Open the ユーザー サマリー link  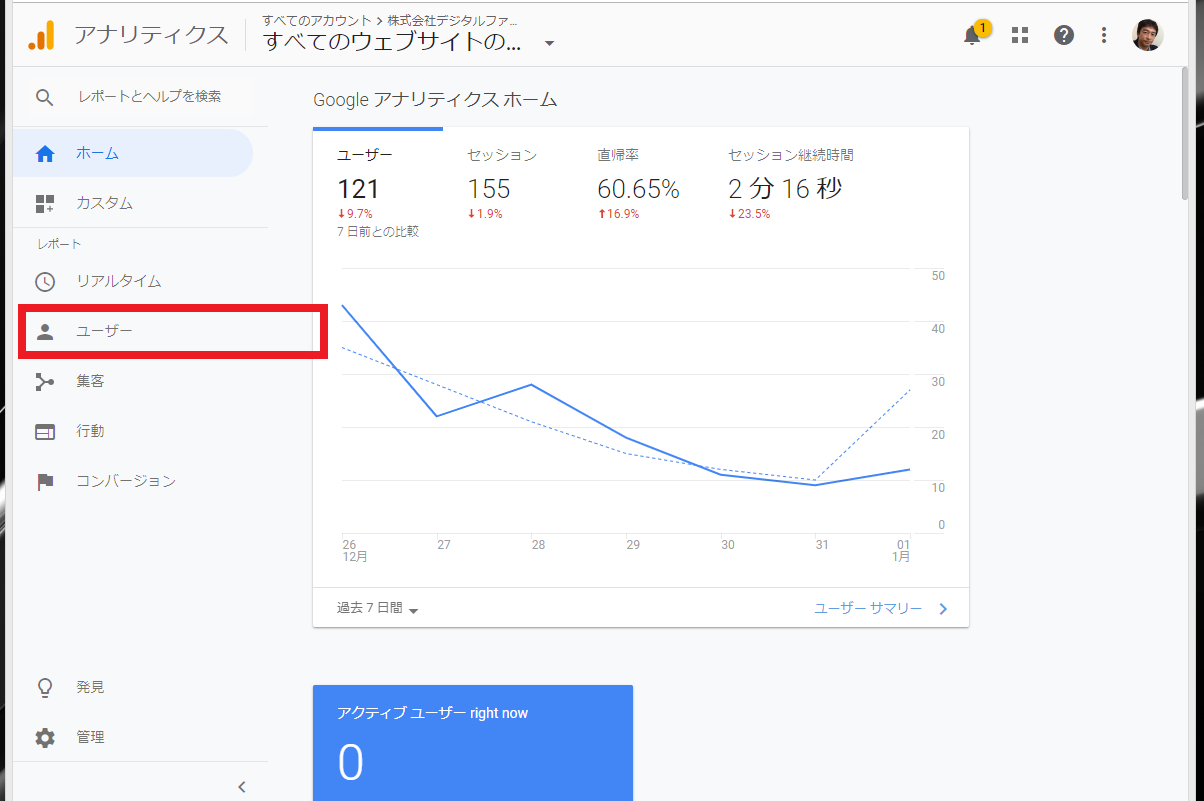click(868, 608)
